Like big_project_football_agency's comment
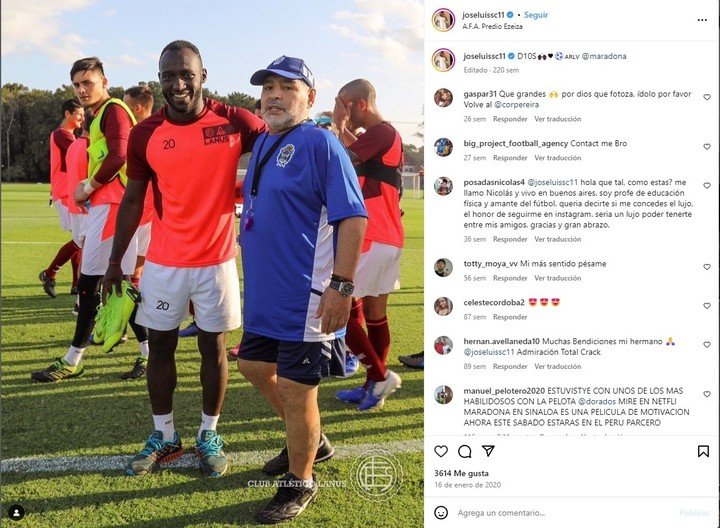The width and height of the screenshot is (720, 528). click(707, 147)
